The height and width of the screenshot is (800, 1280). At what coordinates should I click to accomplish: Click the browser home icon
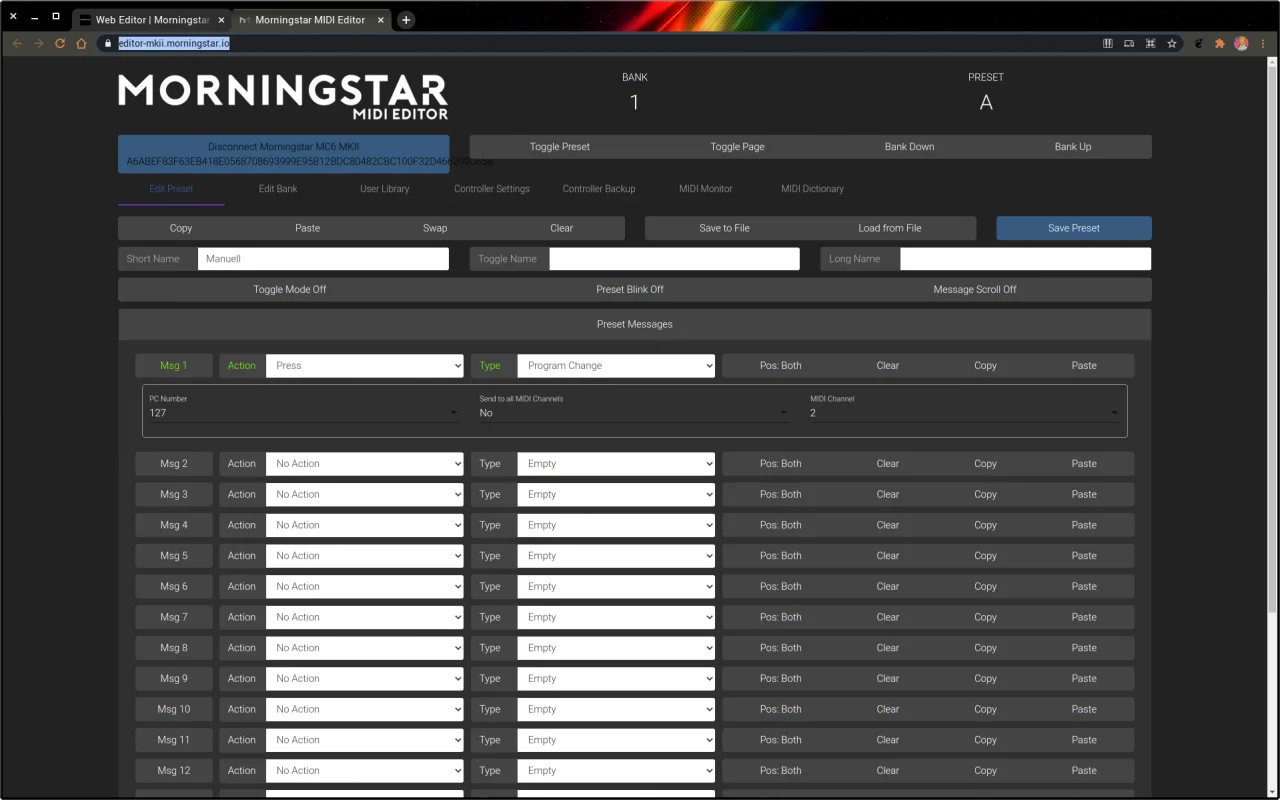pos(82,44)
